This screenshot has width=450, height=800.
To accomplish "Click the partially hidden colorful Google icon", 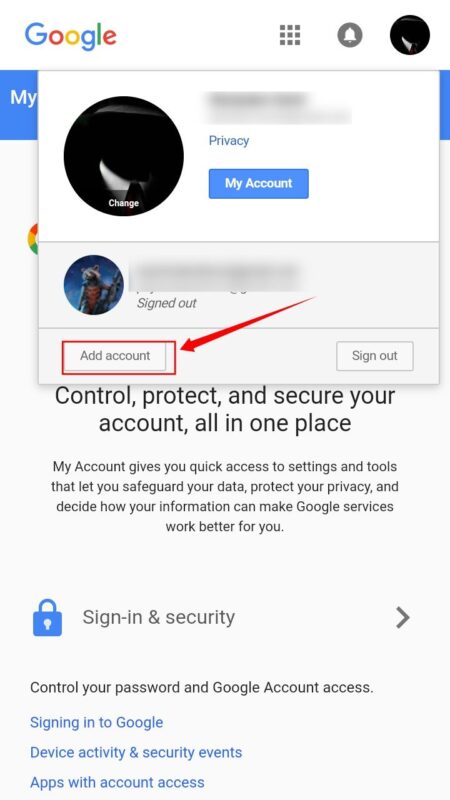I will click(33, 238).
